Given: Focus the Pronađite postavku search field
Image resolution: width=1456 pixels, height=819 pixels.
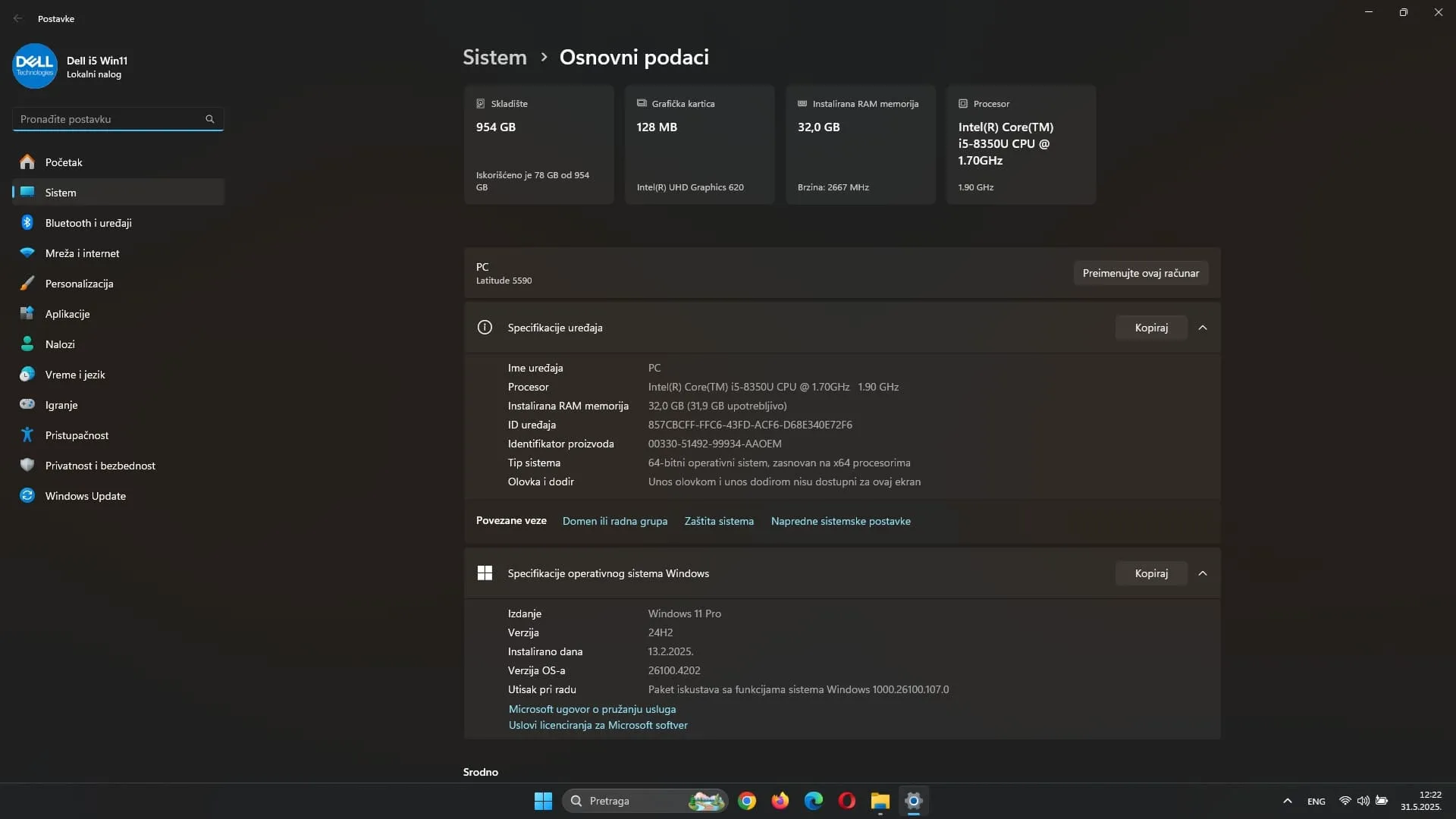Looking at the screenshot, I should pos(118,119).
